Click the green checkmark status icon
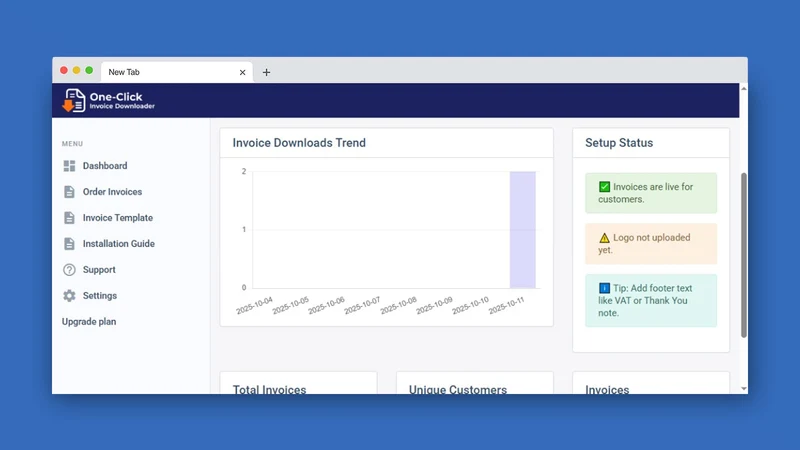 pos(605,187)
